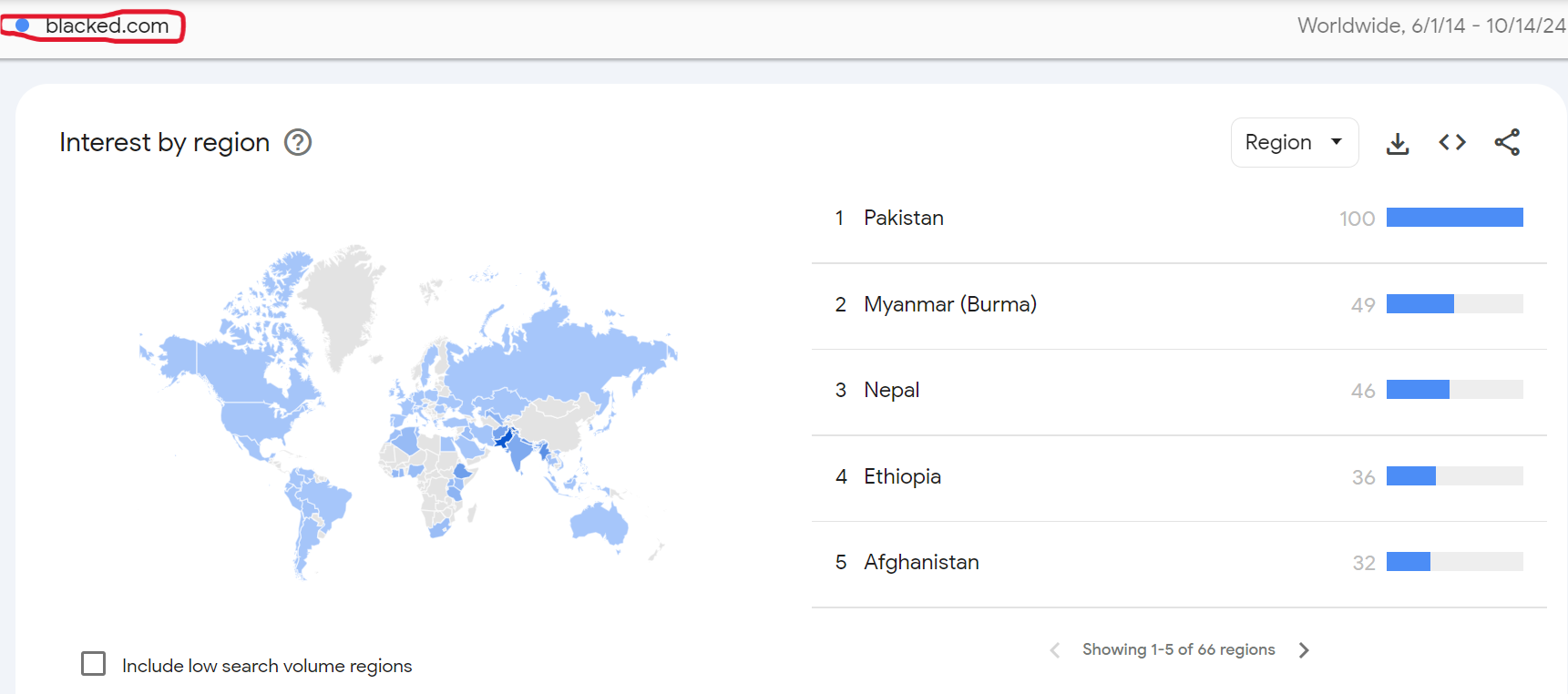Click the share icon
The width and height of the screenshot is (1568, 694).
click(1507, 142)
